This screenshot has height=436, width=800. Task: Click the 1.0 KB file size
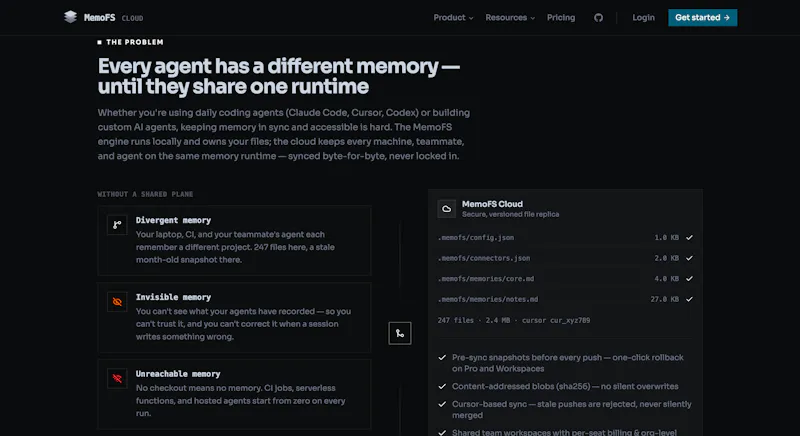pos(666,238)
